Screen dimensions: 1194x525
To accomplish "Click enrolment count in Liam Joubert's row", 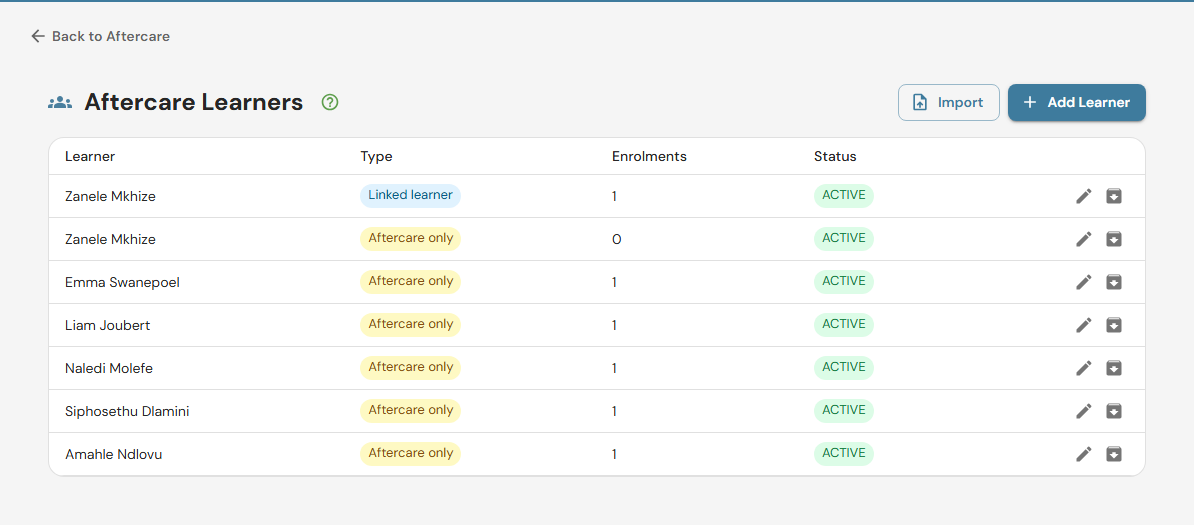I will point(615,325).
